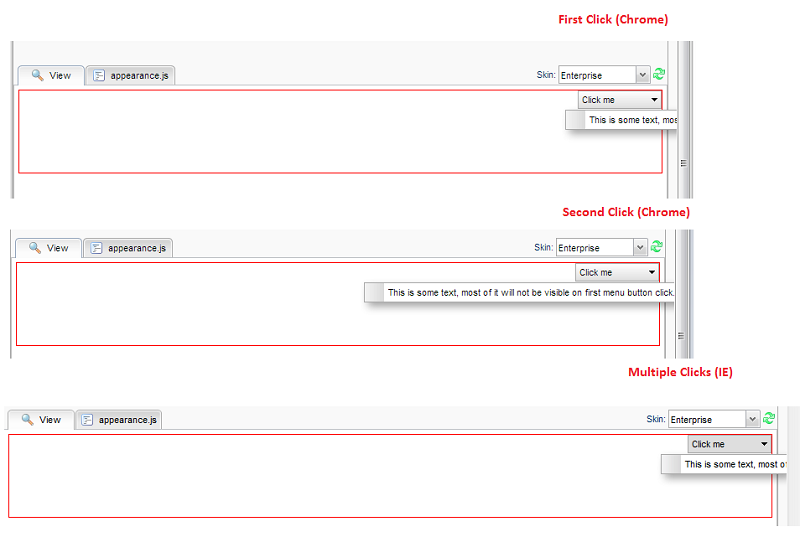Click the script icon on Second Click appearance.js tab
Image resolution: width=800 pixels, height=537 pixels.
click(97, 248)
